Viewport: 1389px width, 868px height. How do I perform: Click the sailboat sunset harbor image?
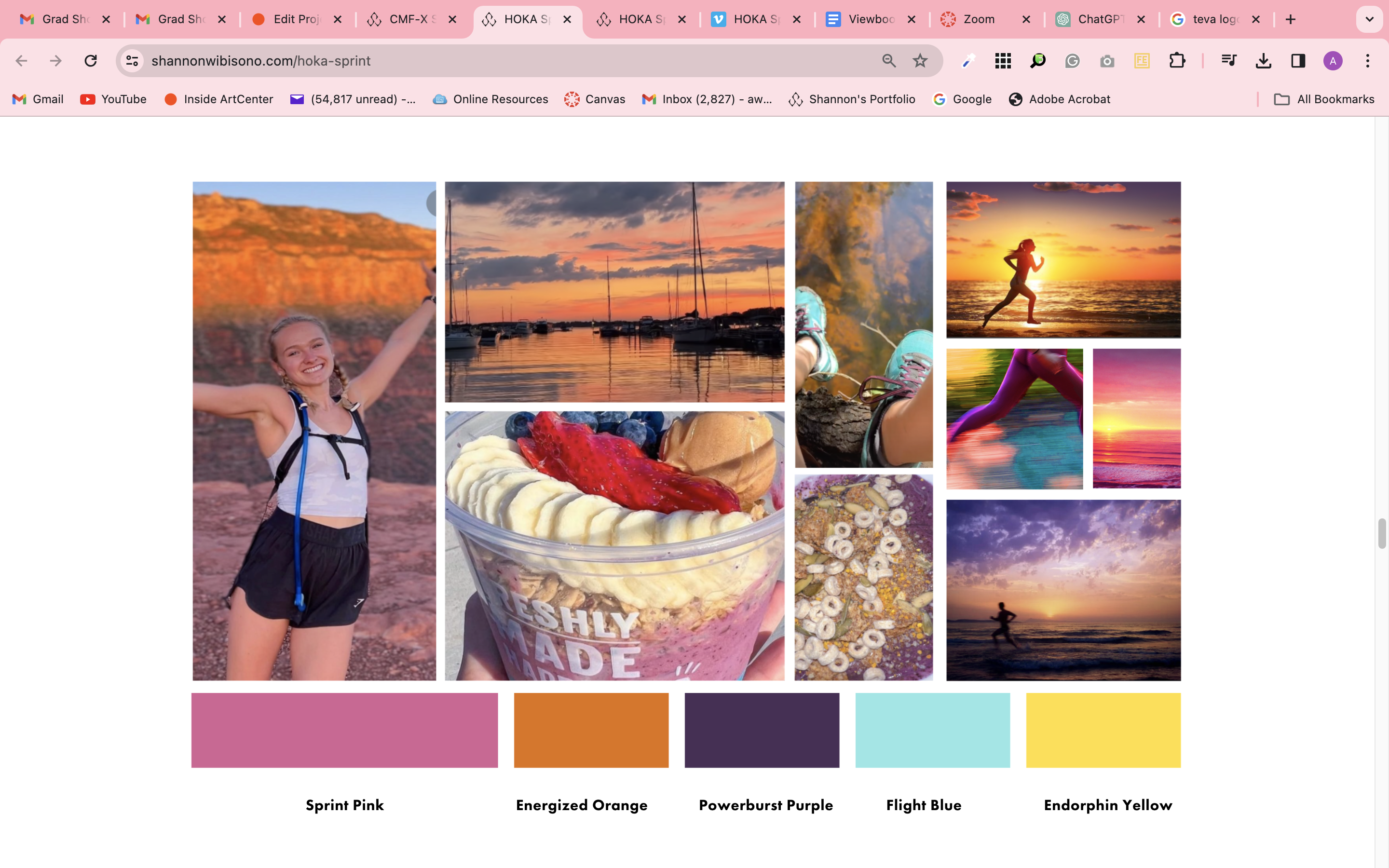[614, 292]
